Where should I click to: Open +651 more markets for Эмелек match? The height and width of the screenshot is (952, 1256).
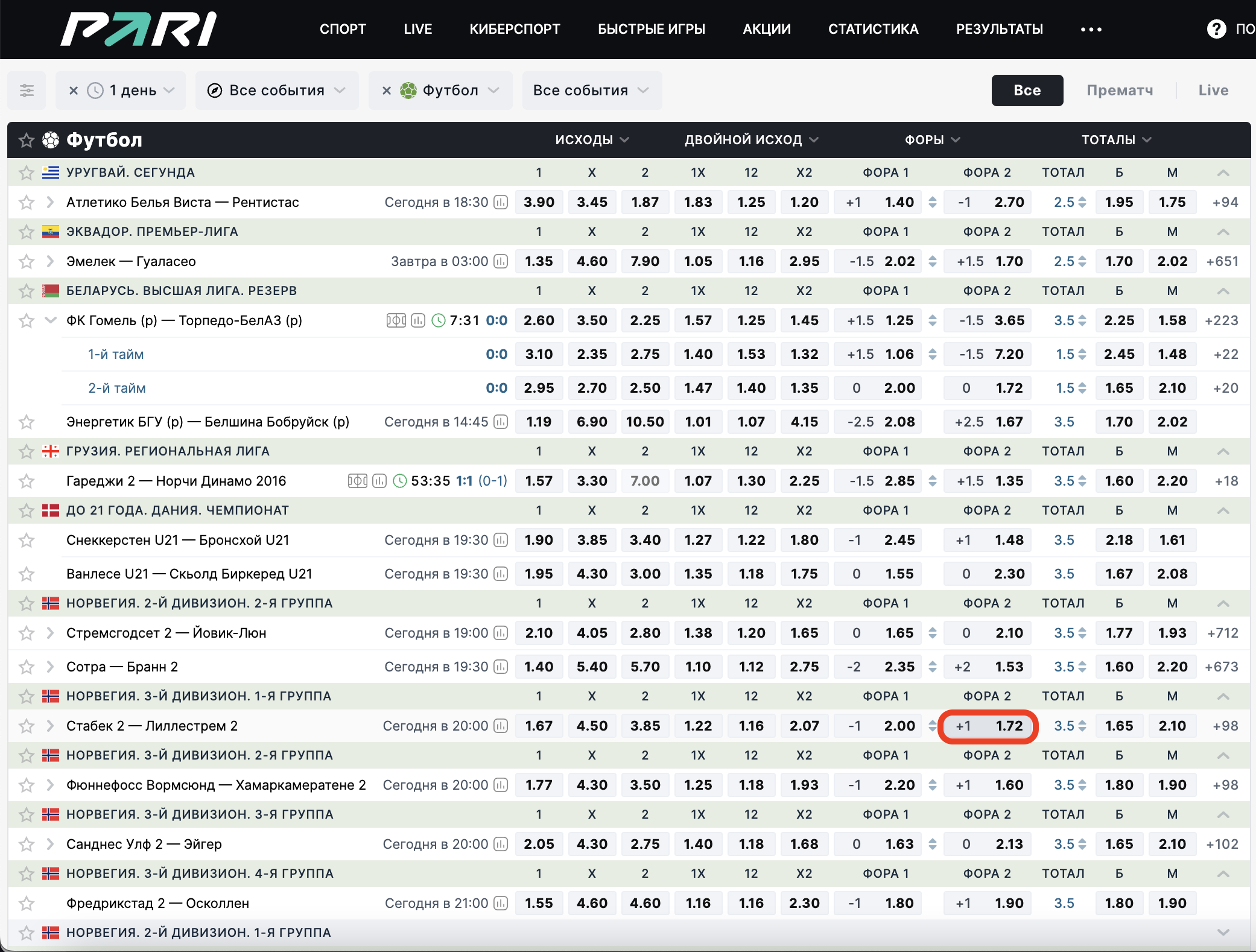coord(1222,261)
